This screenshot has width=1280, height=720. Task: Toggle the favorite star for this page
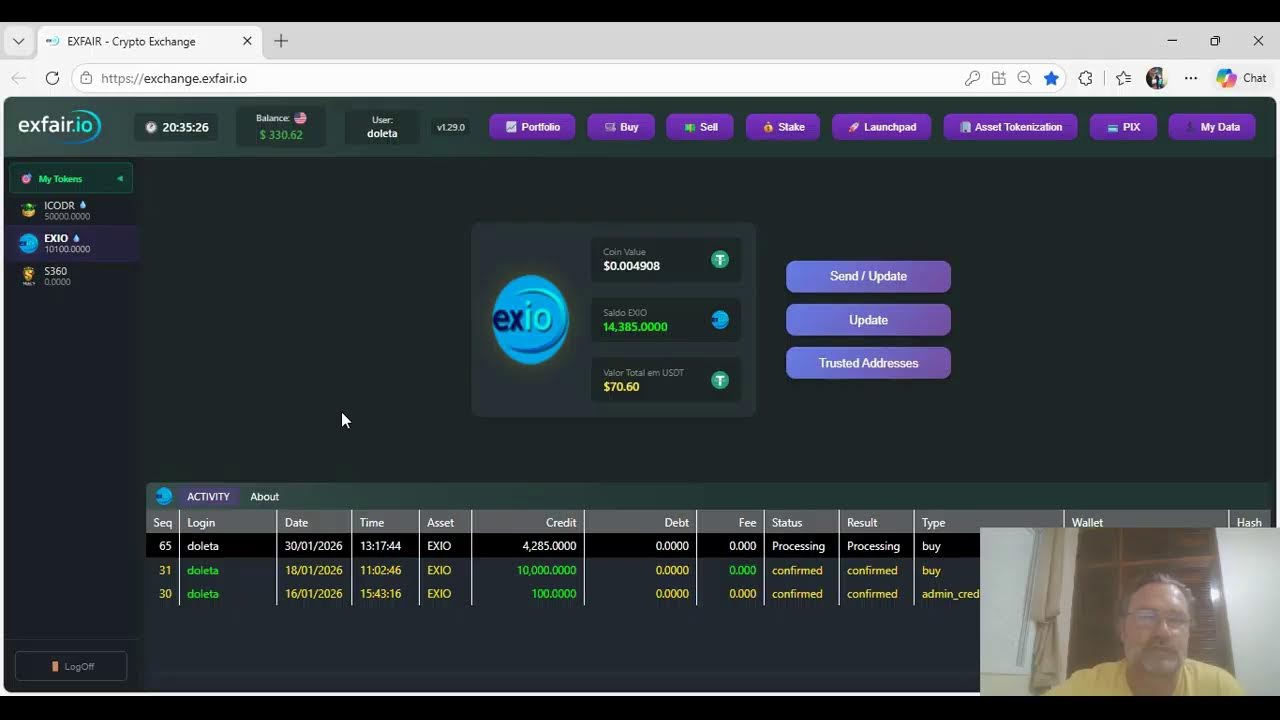(1051, 78)
